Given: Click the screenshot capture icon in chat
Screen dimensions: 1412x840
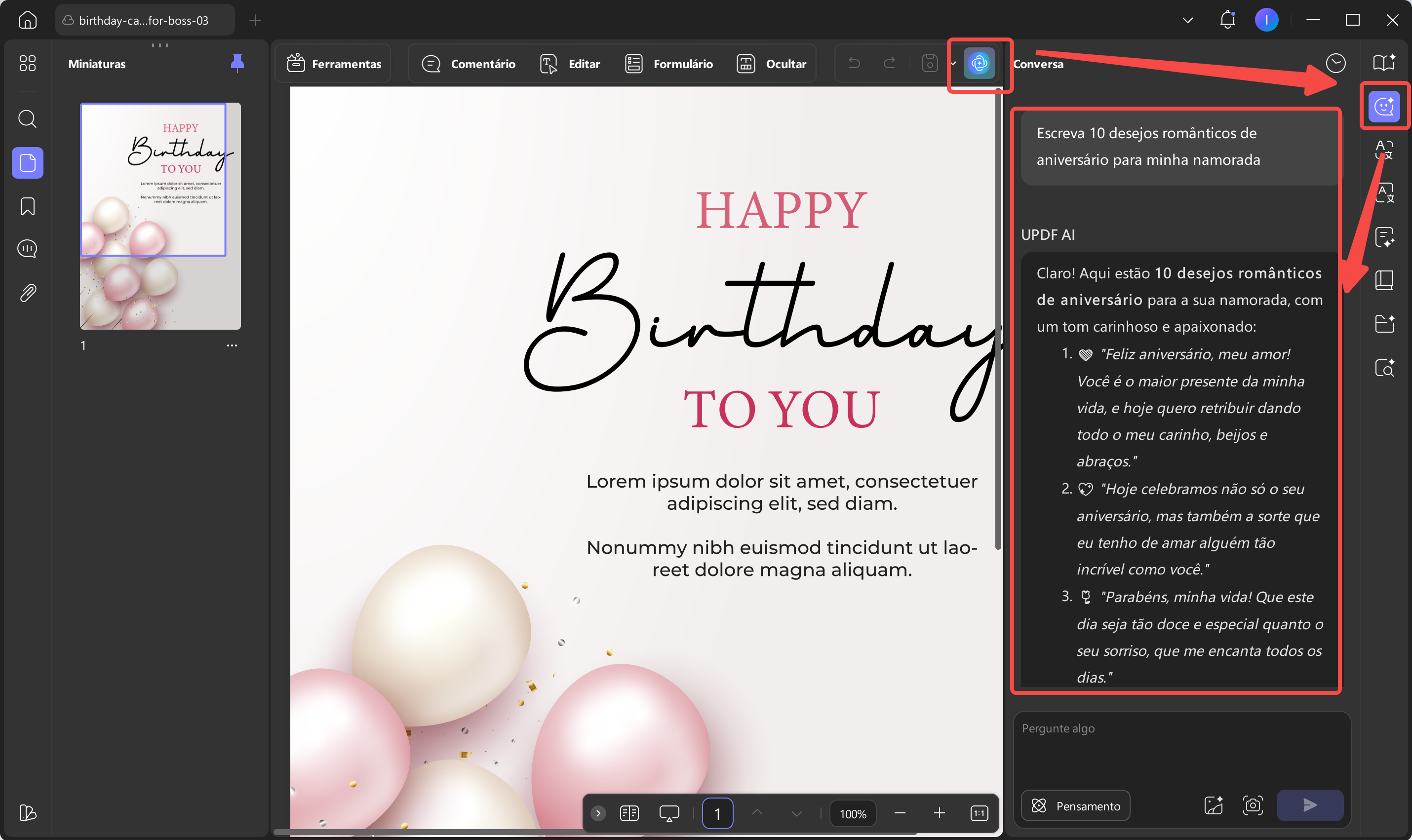Looking at the screenshot, I should pos(1253,805).
